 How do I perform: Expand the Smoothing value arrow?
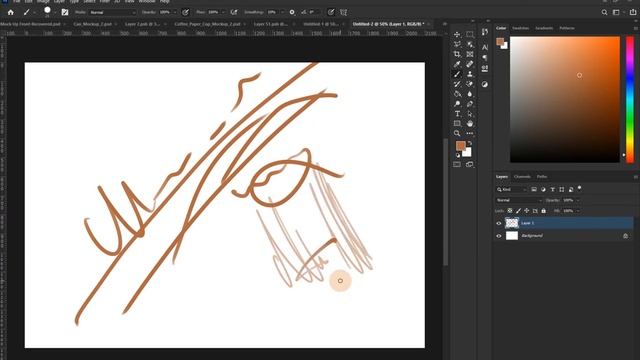tap(282, 12)
